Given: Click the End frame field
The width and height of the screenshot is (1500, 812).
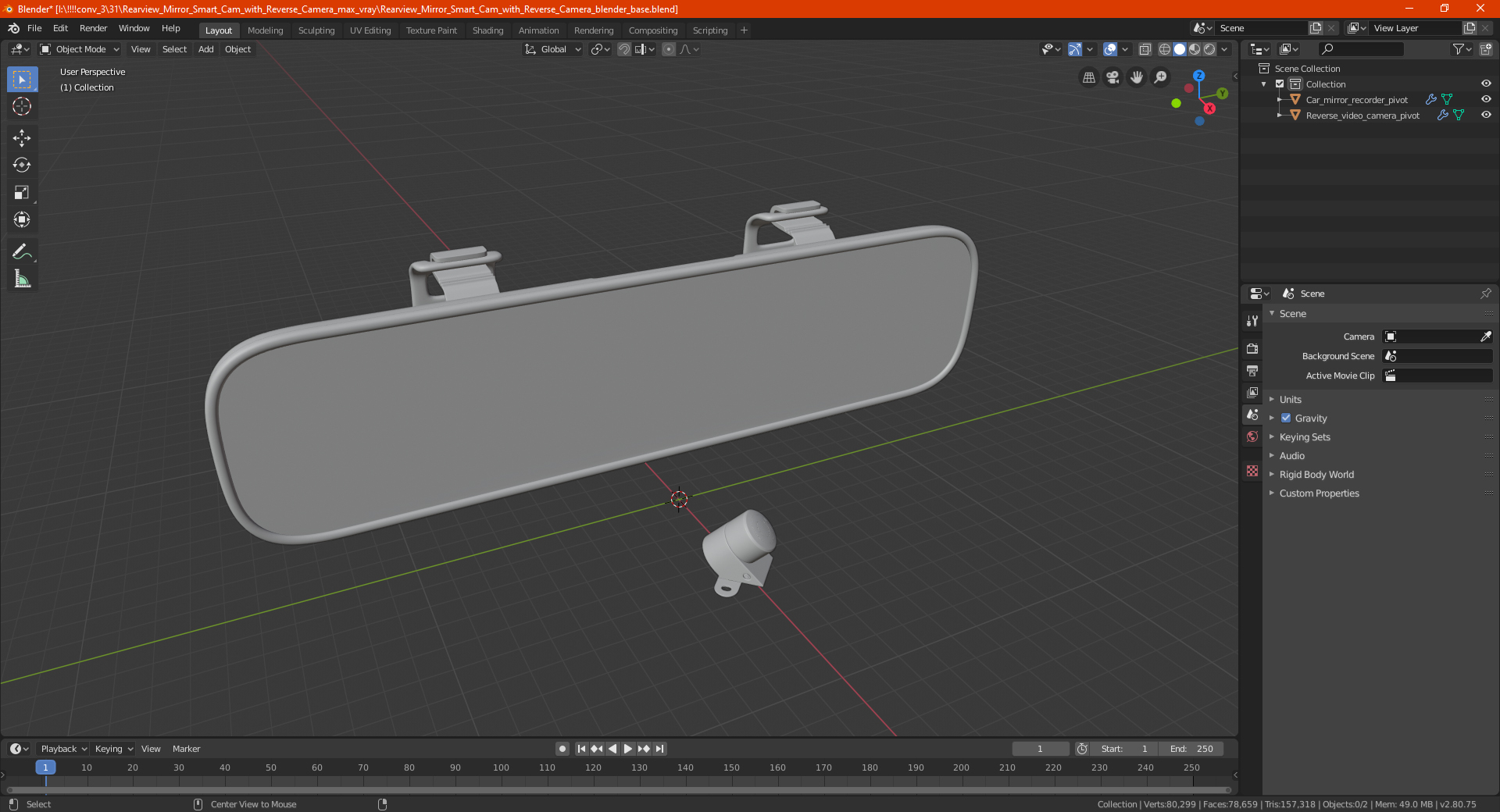Looking at the screenshot, I should 1191,749.
